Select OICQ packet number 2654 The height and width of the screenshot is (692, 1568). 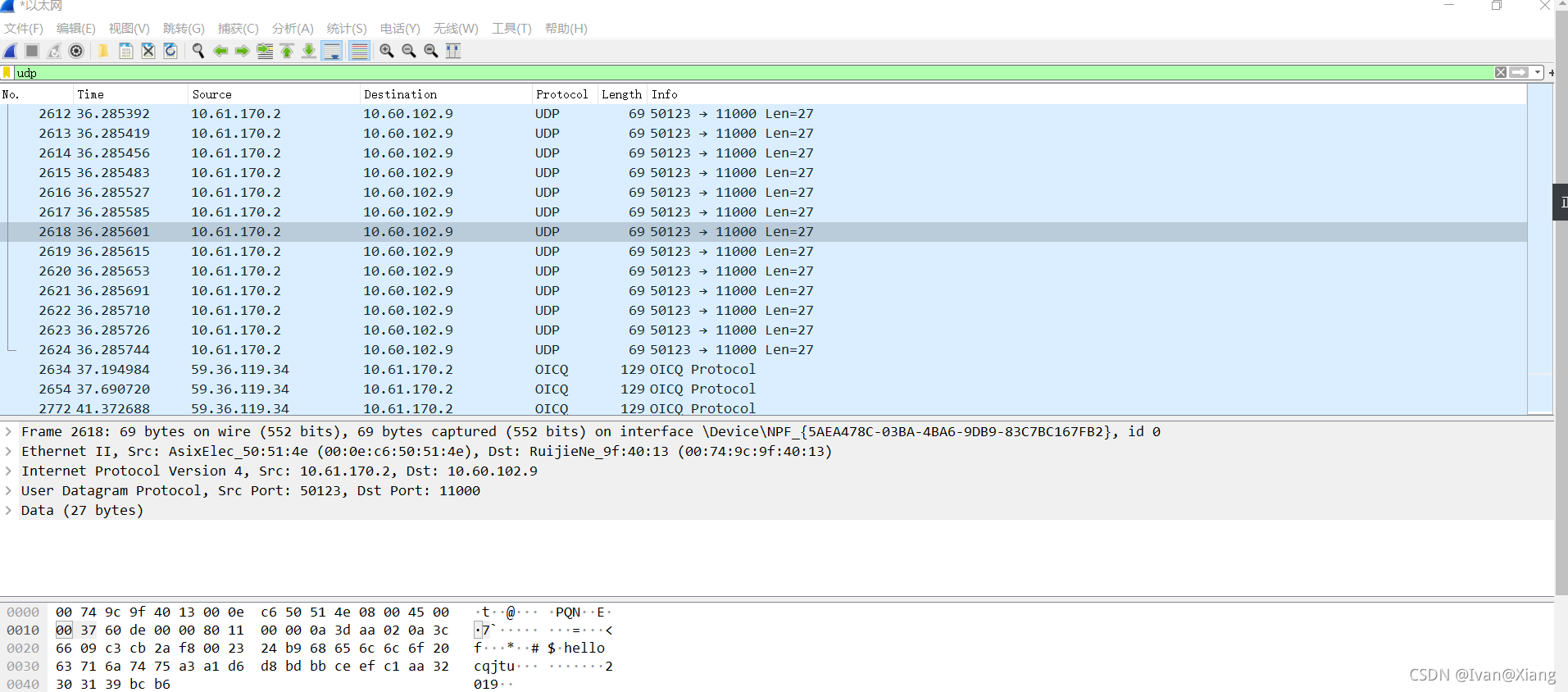point(763,389)
